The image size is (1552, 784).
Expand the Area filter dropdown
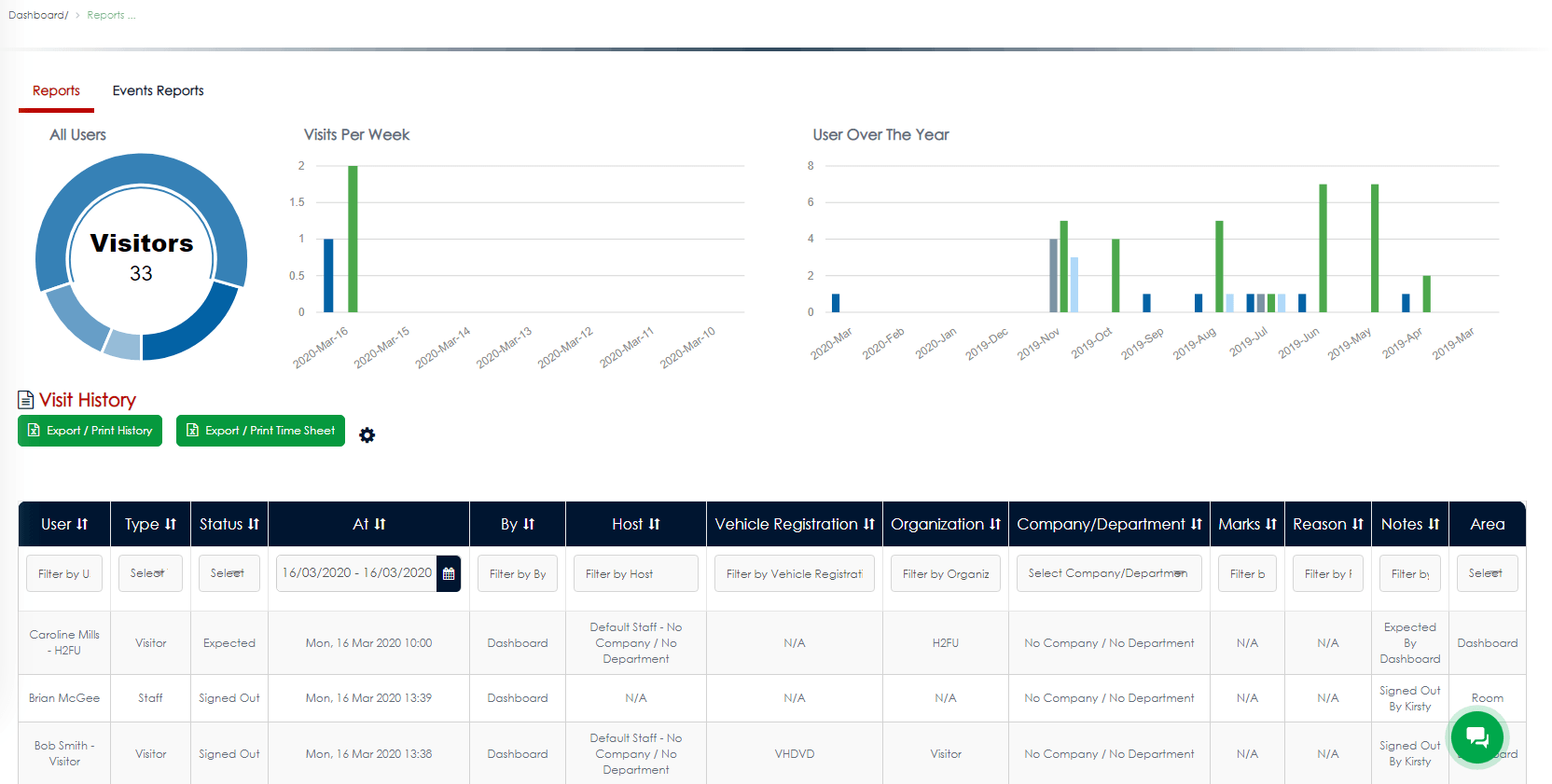coord(1487,573)
